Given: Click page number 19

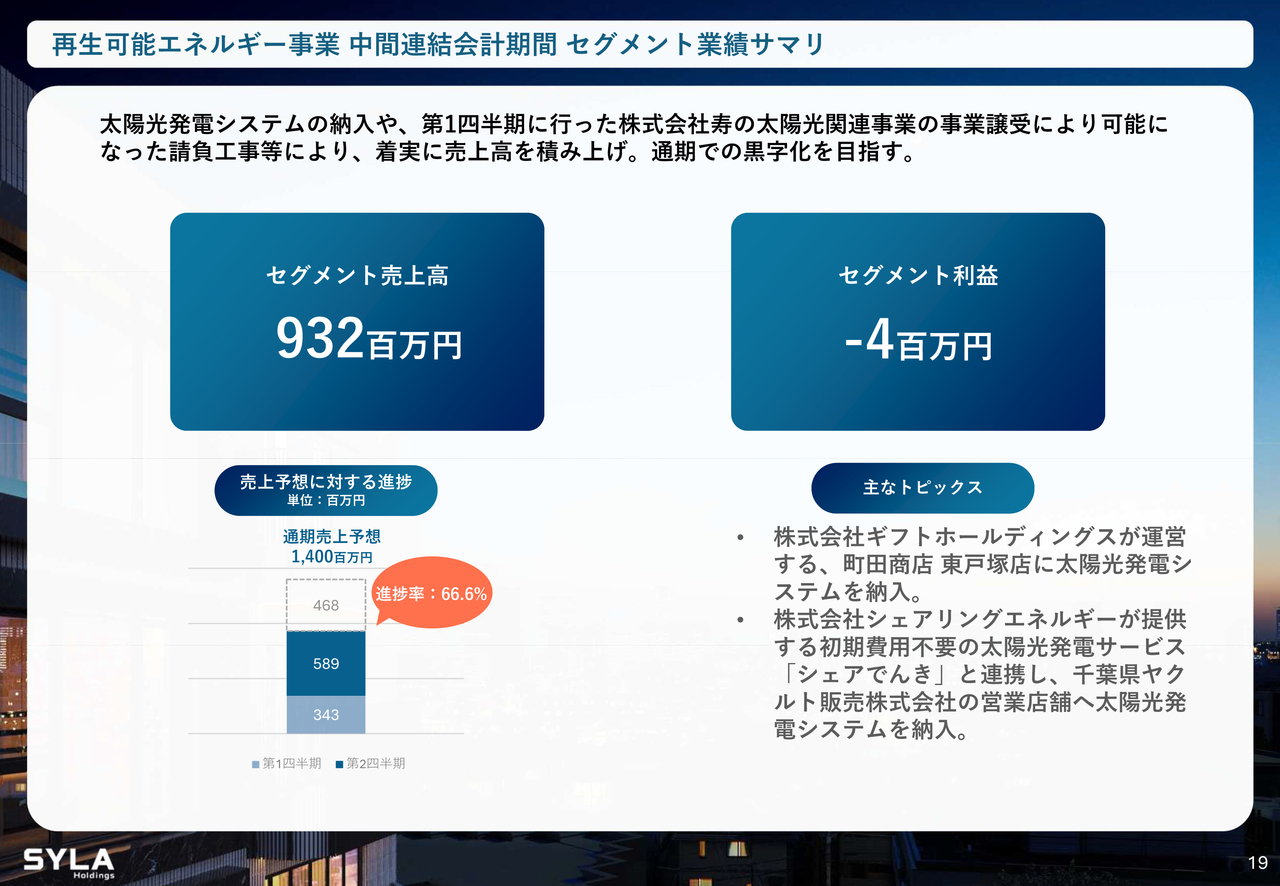Looking at the screenshot, I should pos(1257,863).
